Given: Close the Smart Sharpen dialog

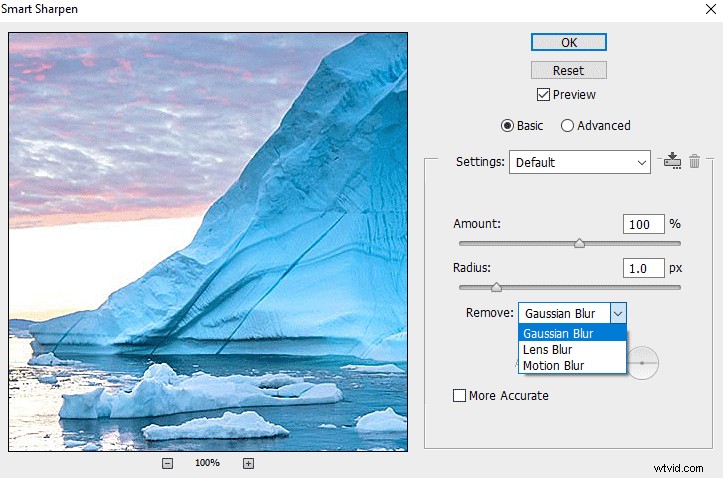Looking at the screenshot, I should click(711, 9).
